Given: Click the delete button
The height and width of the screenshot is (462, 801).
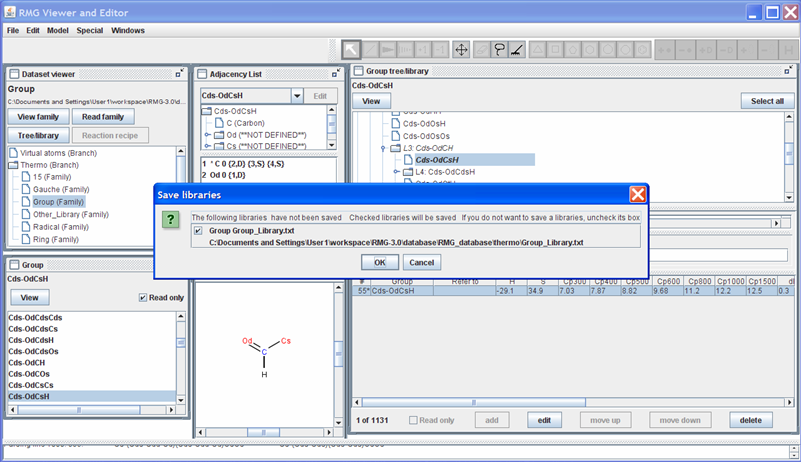Looking at the screenshot, I should pyautogui.click(x=750, y=420).
